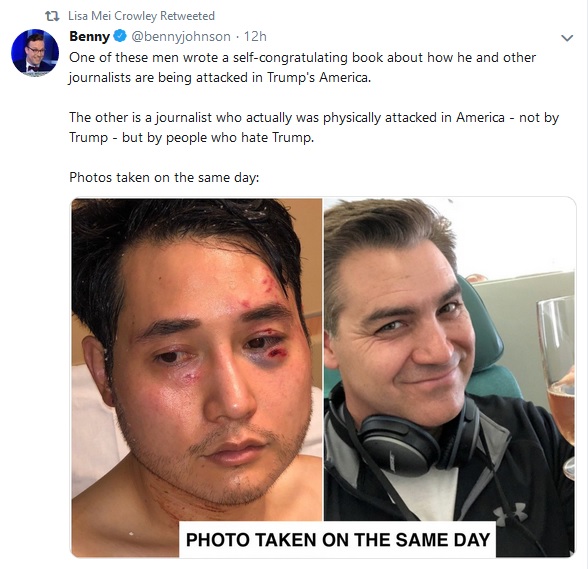This screenshot has height=569, width=588.
Task: Open 'Lisa Mei Crowley Retweeted' link
Action: pyautogui.click(x=141, y=16)
